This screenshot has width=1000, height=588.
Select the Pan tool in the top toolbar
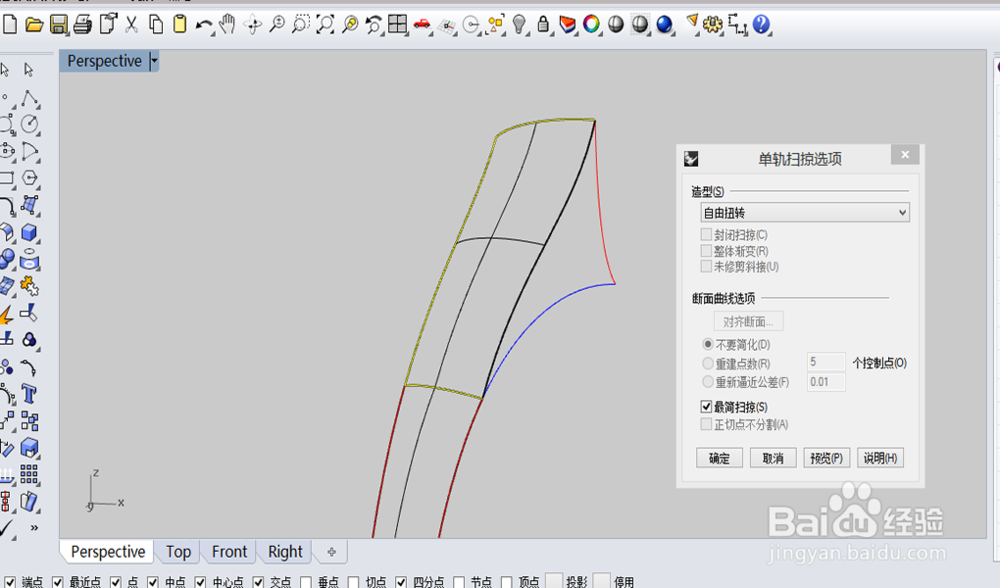[227, 24]
